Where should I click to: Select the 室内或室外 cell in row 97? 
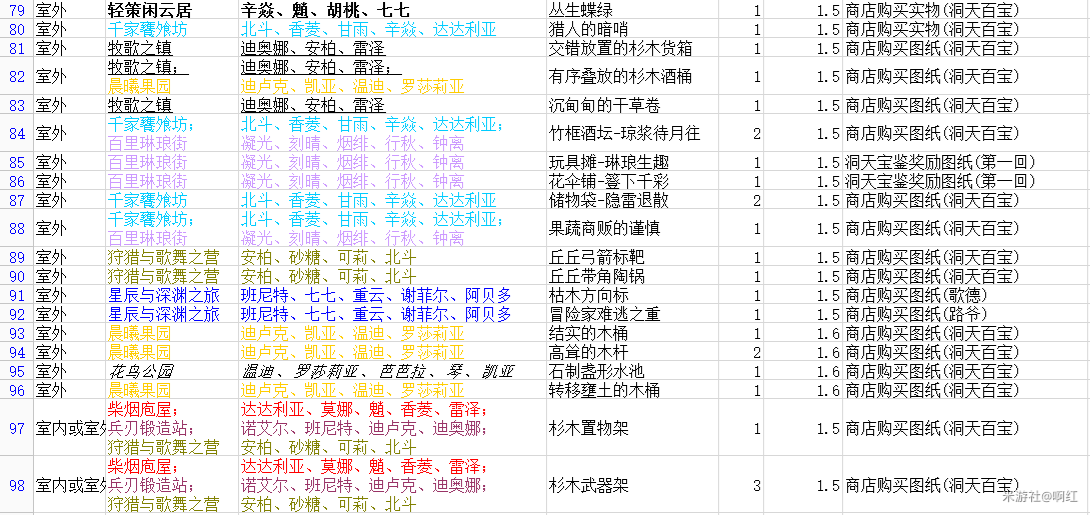pyautogui.click(x=69, y=428)
